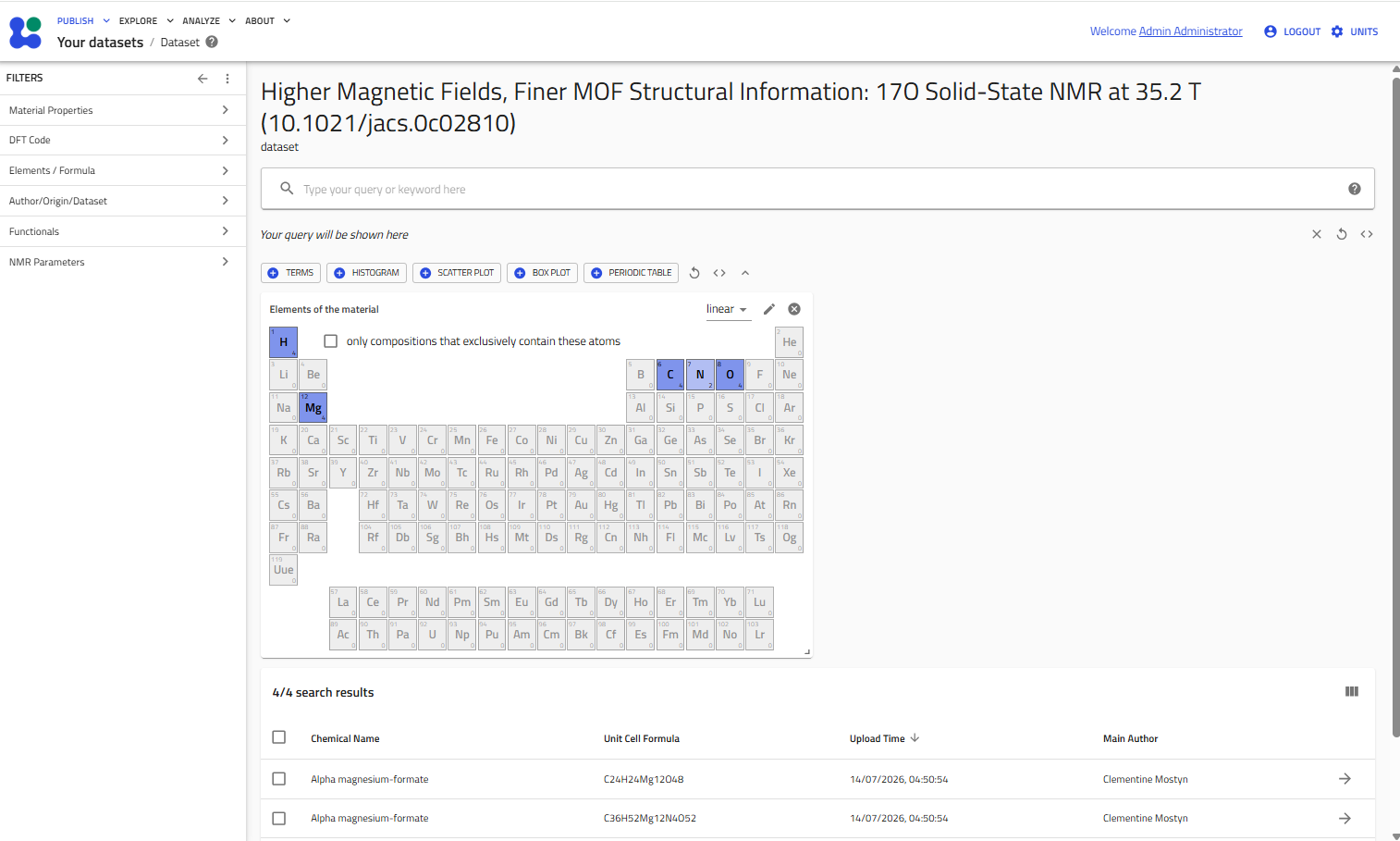Viewport: 1400px width, 841px height.
Task: Click the query search input field
Action: click(817, 189)
